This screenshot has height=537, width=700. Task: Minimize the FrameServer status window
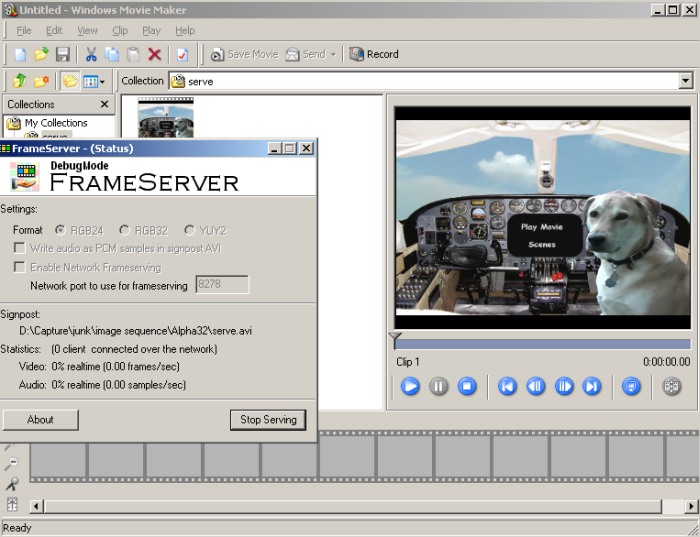pos(275,148)
